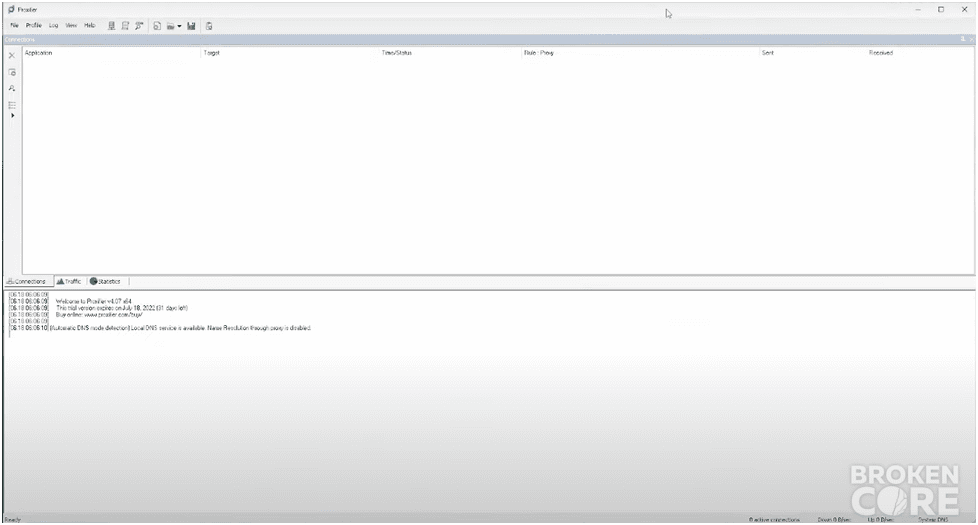Open the View menu
Screen dimensions: 978x525
pyautogui.click(x=72, y=26)
